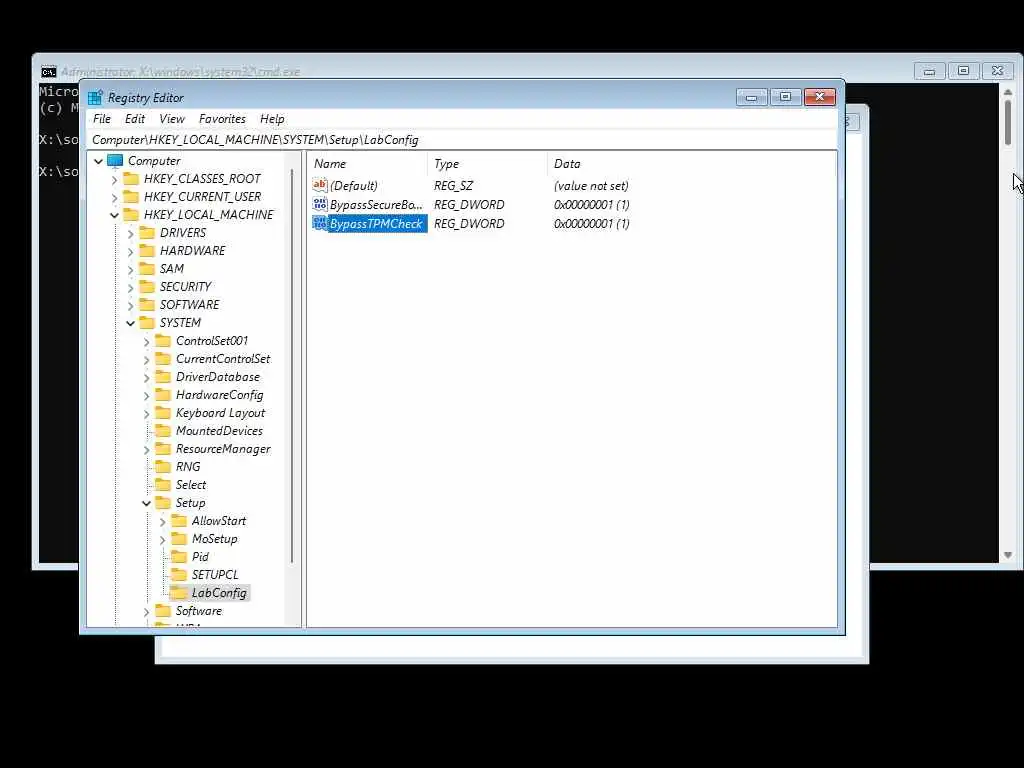Viewport: 1024px width, 768px height.
Task: Collapse the Setup key chevron
Action: 146,503
